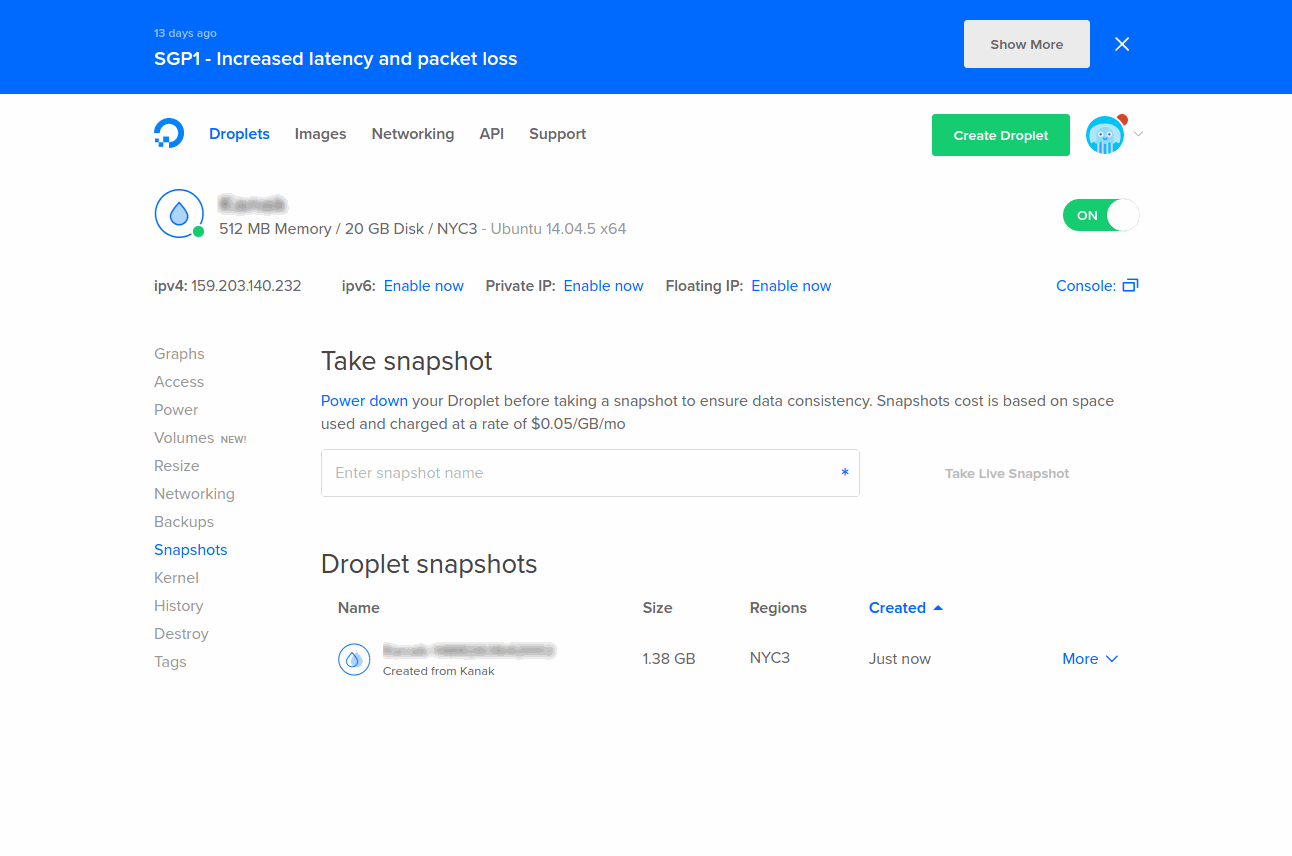Select Tags in the sidebar
The height and width of the screenshot is (856, 1292).
170,662
